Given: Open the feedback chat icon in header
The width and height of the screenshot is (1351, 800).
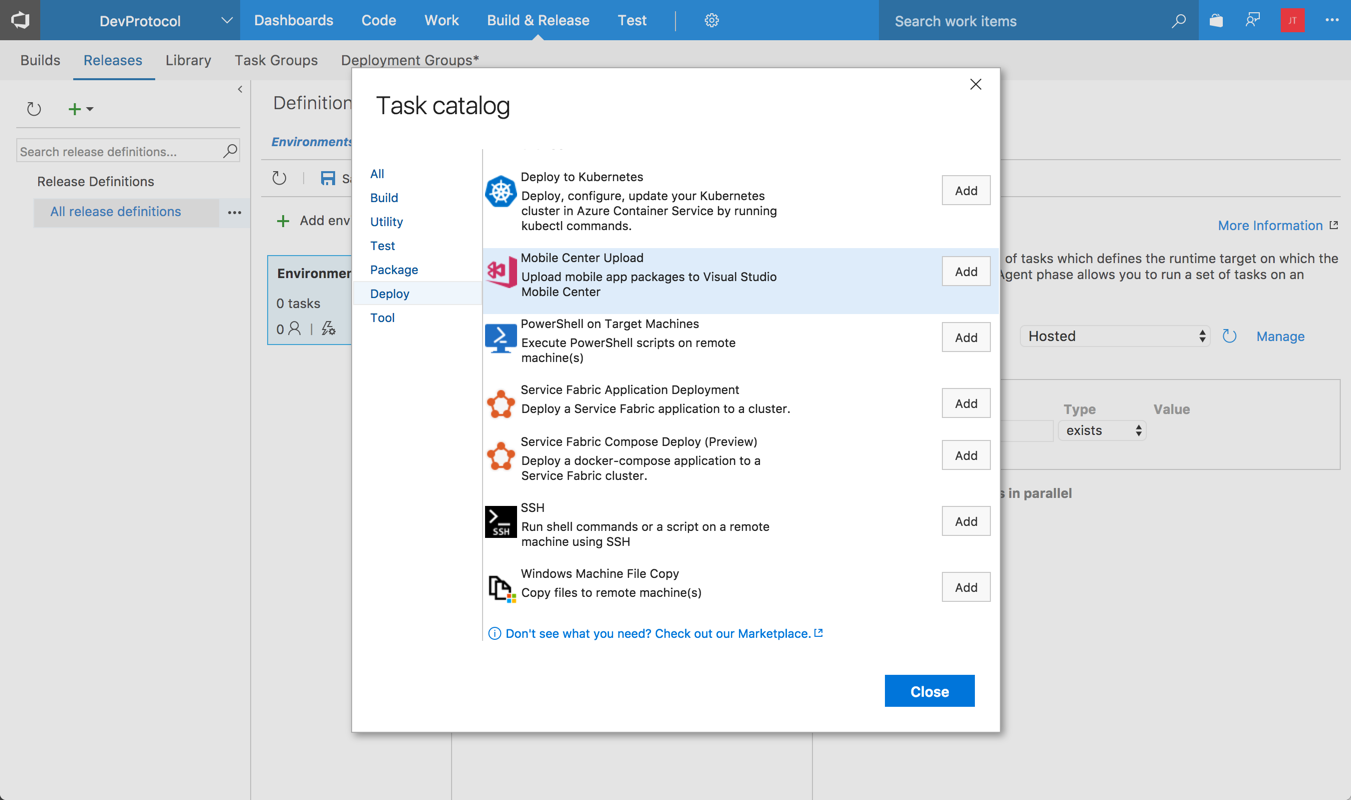Looking at the screenshot, I should click(1253, 20).
